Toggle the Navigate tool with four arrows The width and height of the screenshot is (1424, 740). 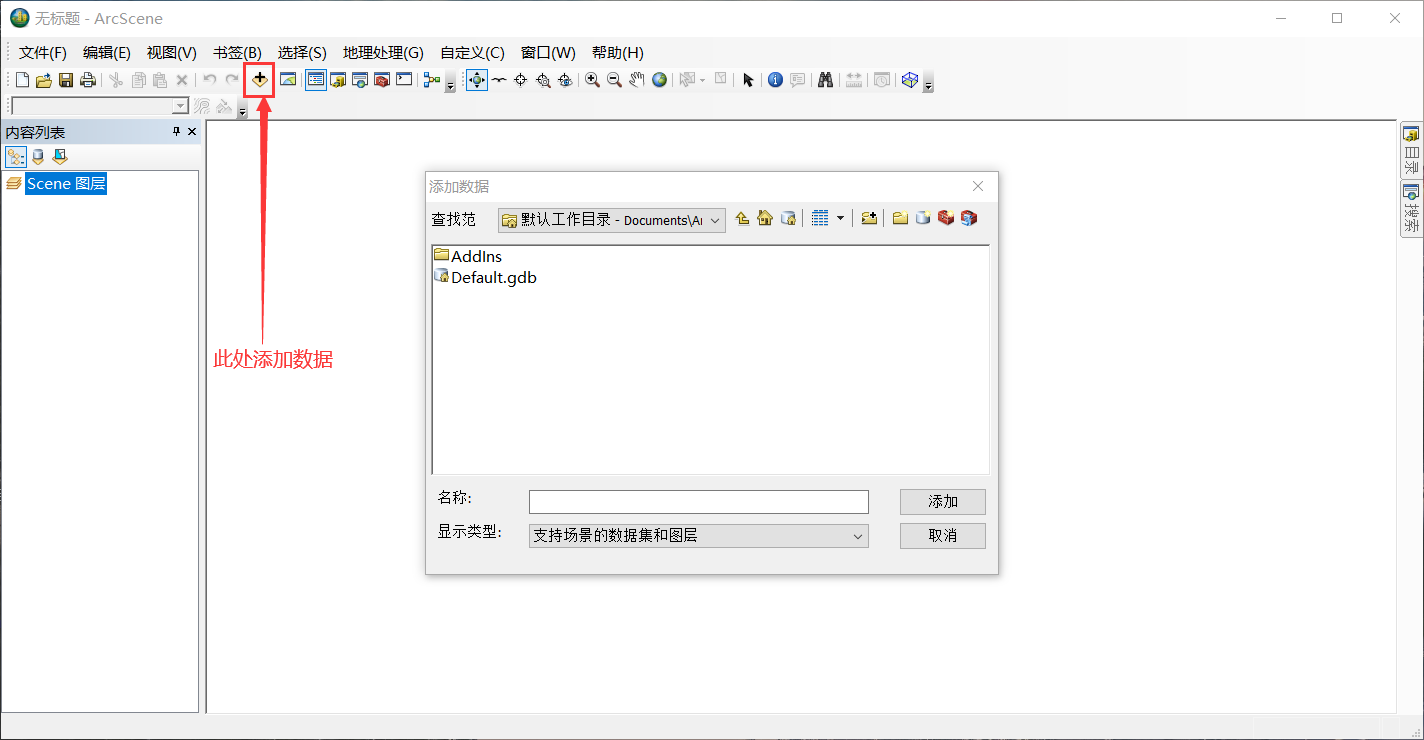point(477,80)
